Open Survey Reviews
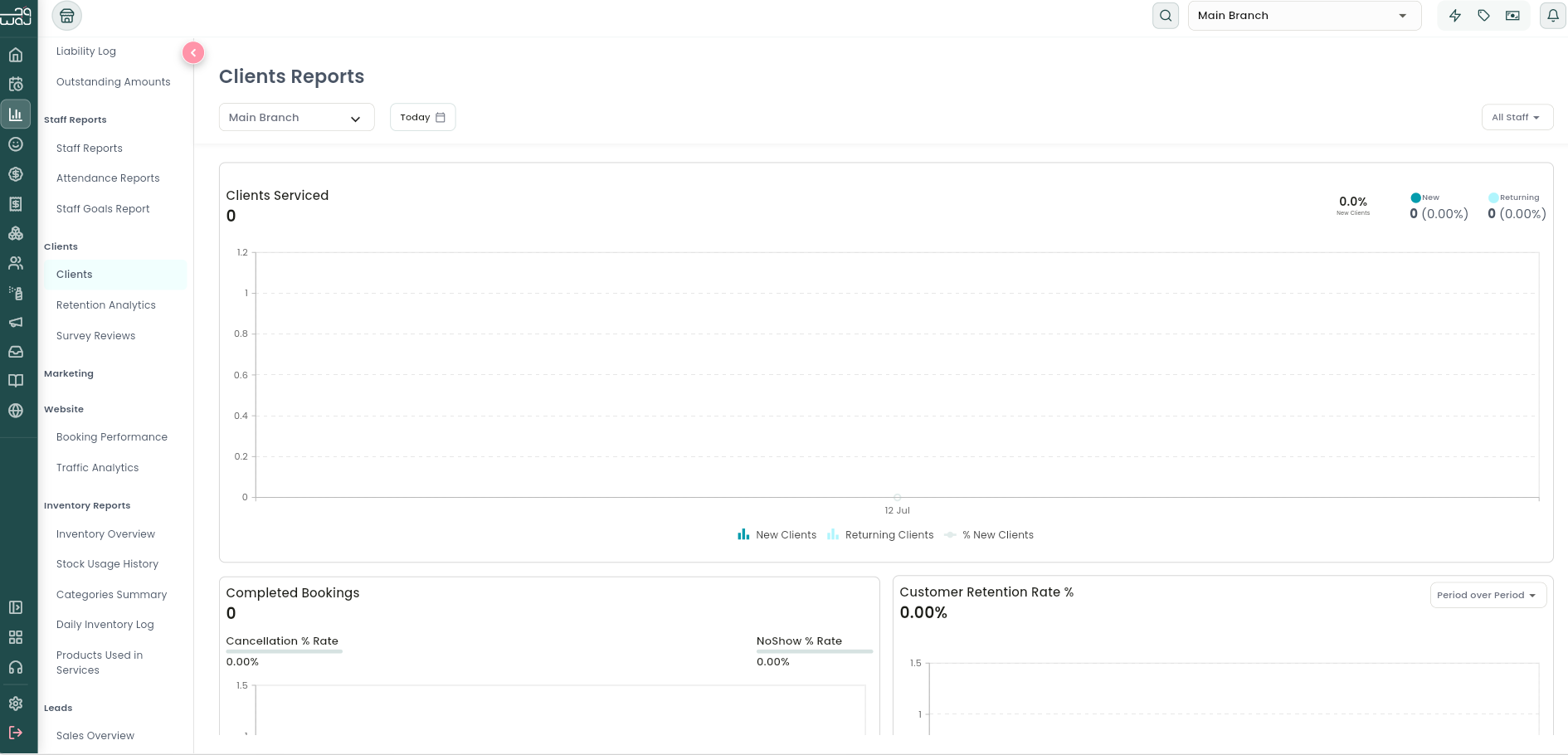The image size is (1568, 755). tap(96, 336)
